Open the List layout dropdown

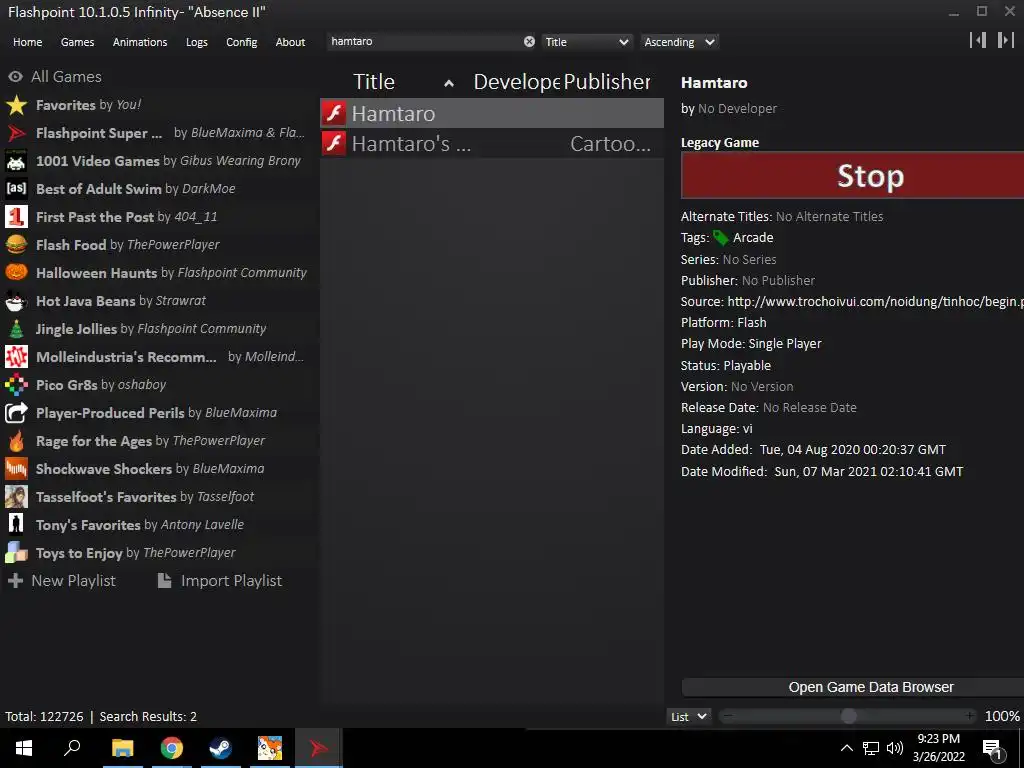tap(689, 716)
